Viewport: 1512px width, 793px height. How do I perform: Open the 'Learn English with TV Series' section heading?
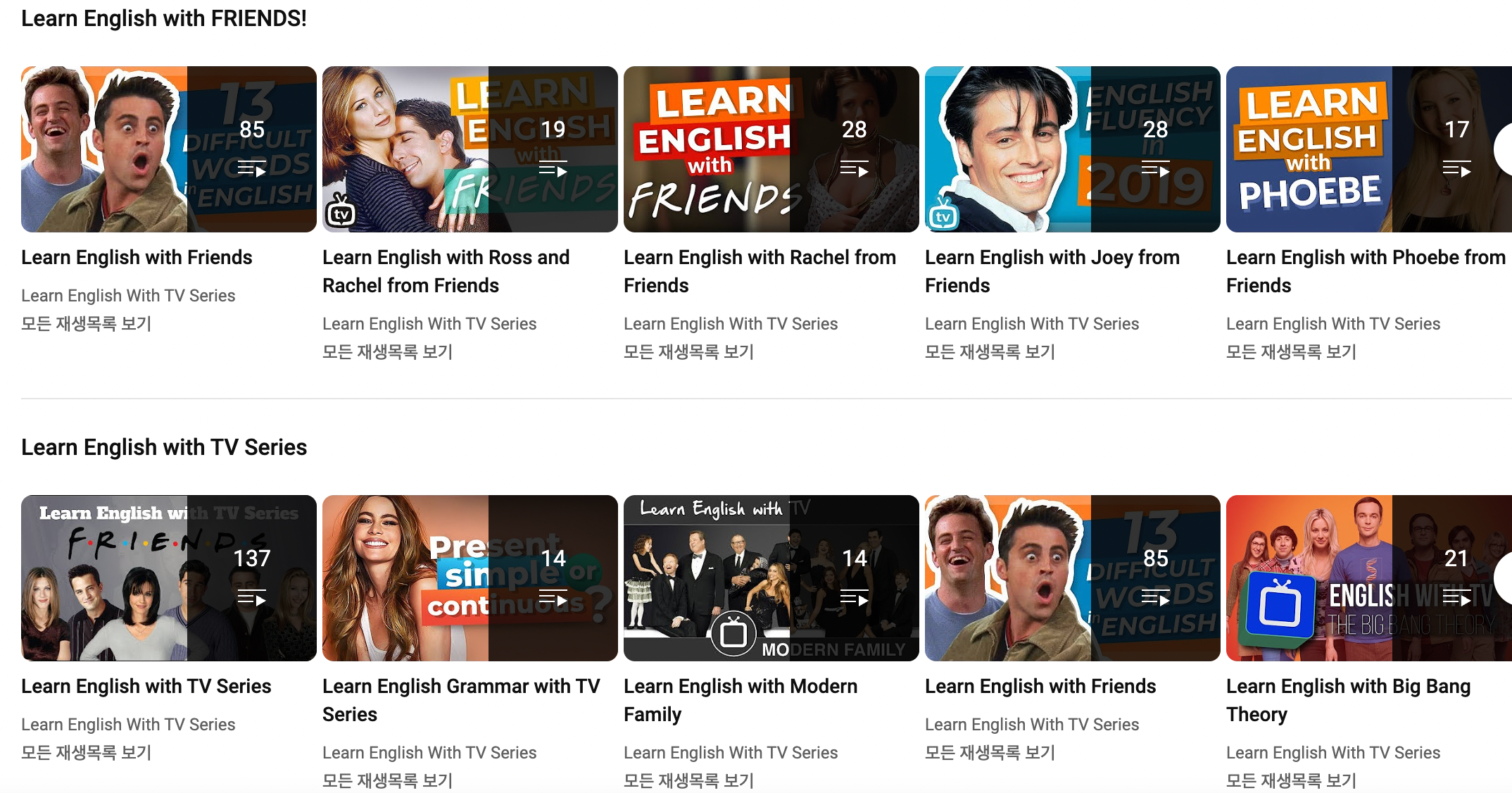[x=164, y=447]
